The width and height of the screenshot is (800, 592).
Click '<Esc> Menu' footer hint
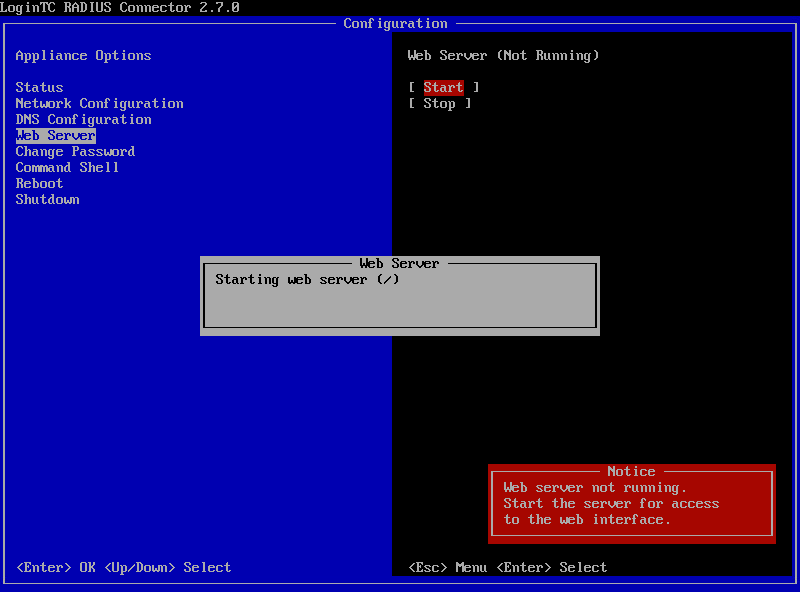click(447, 568)
